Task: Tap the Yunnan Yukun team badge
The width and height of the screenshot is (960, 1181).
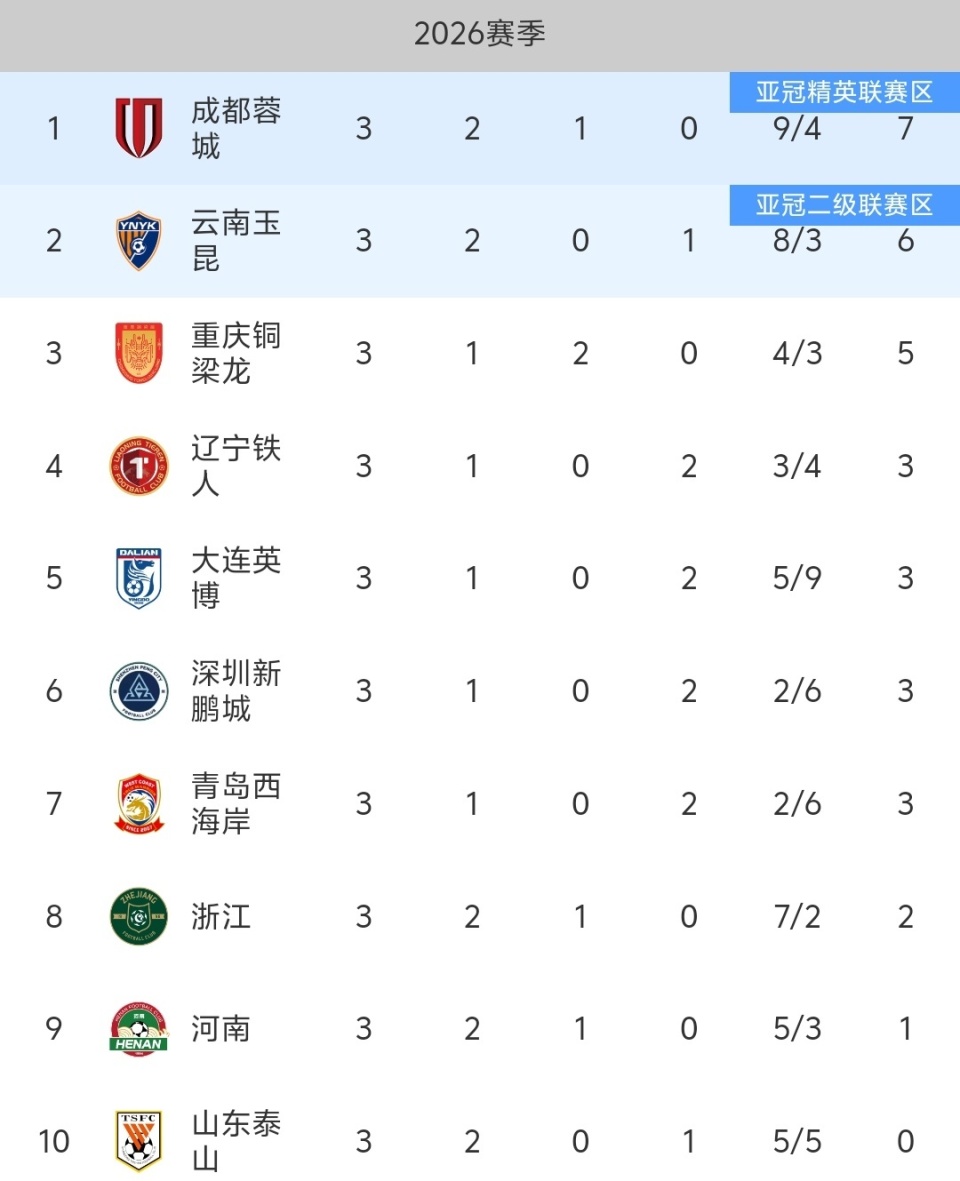Action: (138, 241)
